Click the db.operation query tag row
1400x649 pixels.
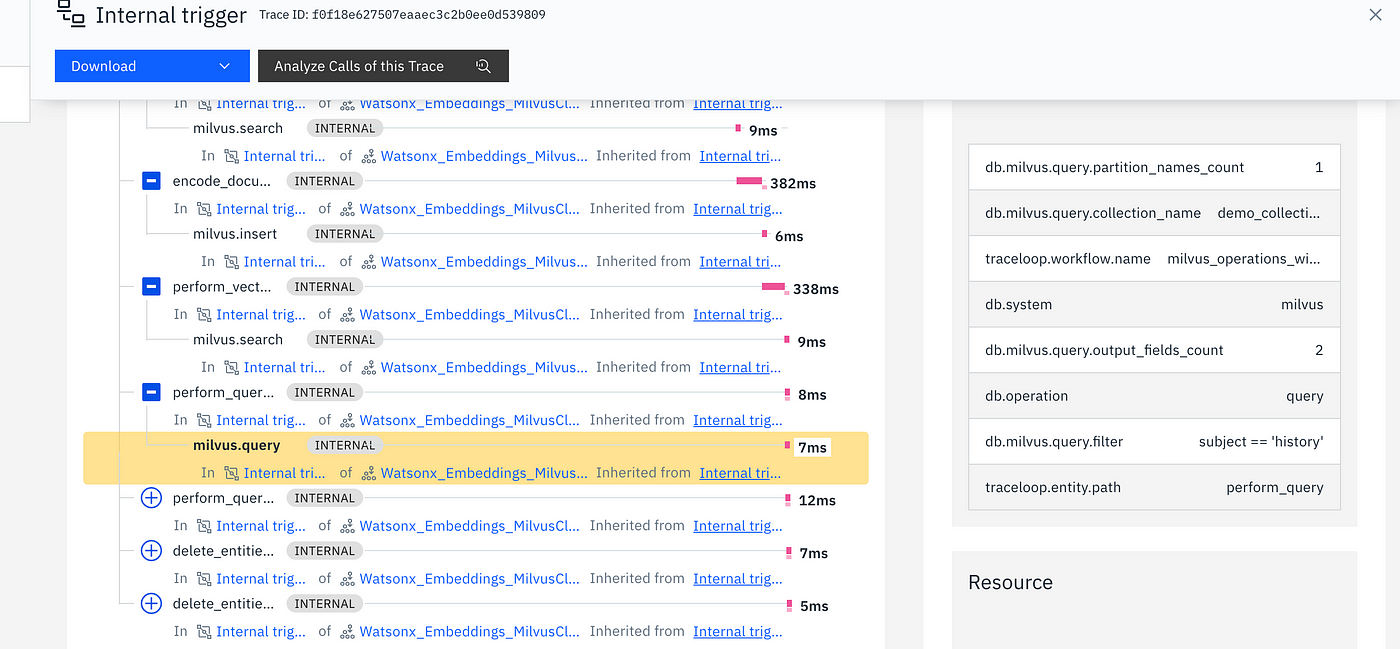coord(1154,396)
